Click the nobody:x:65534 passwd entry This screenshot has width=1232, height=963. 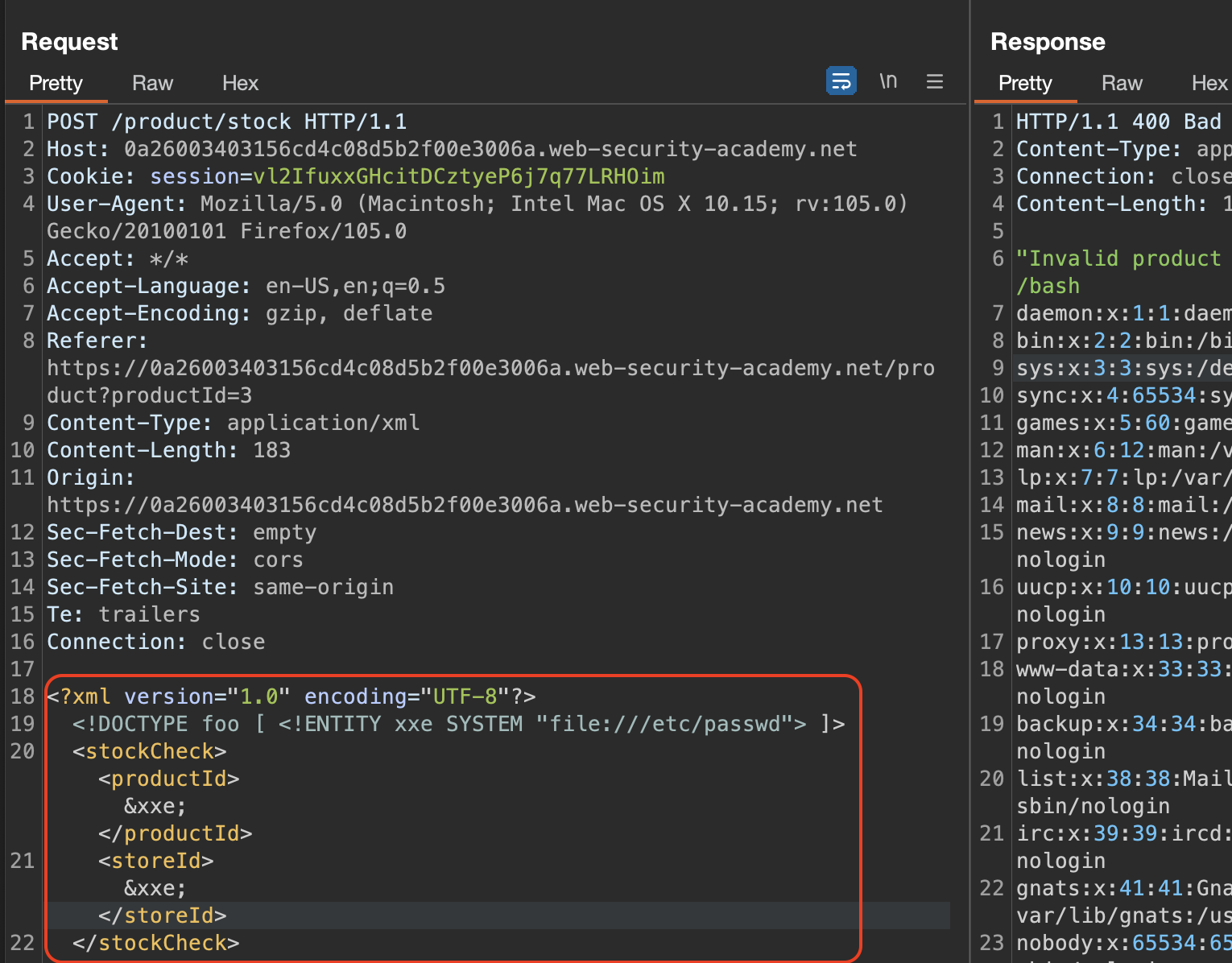1124,944
